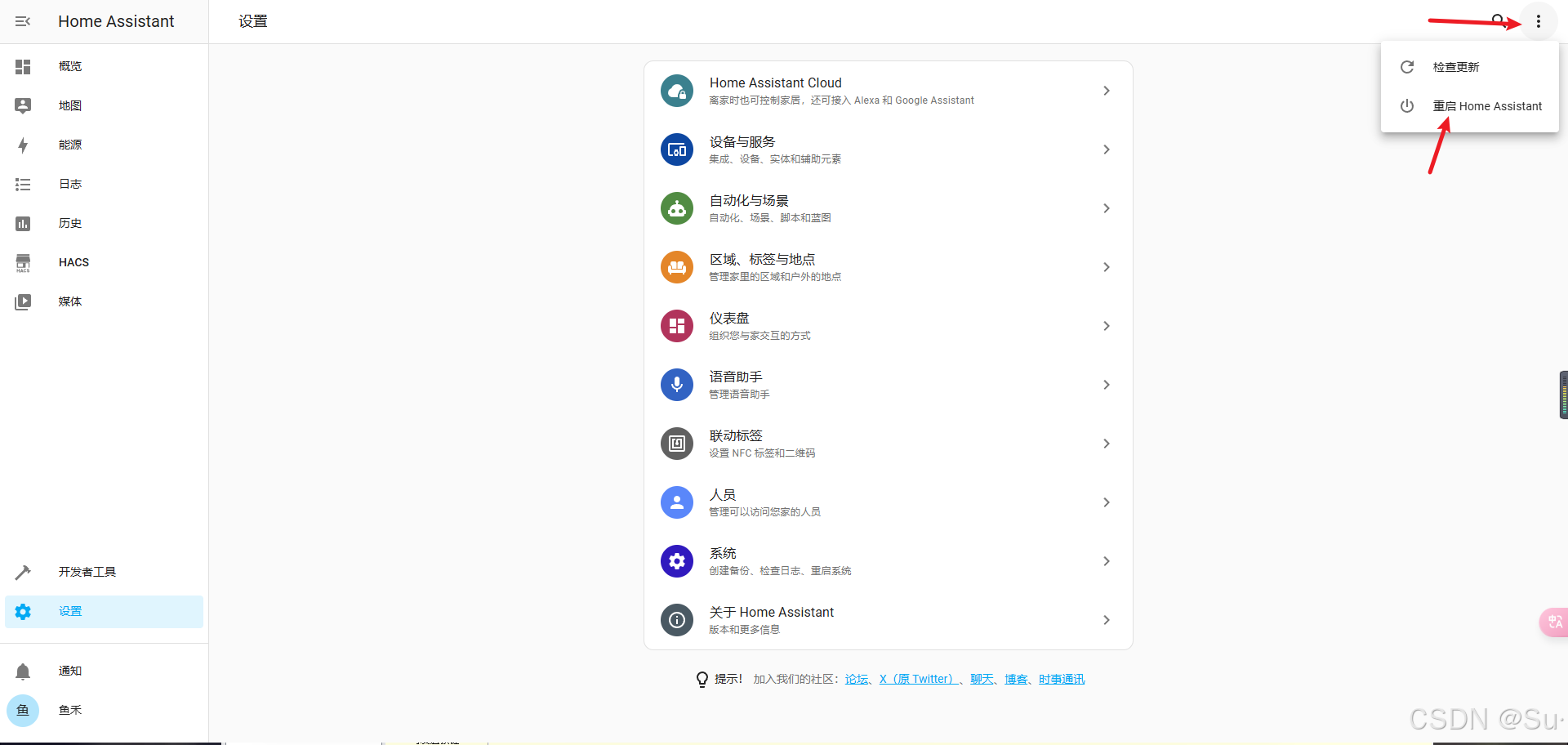Go to the 开发者工具 sidebar label
This screenshot has height=745, width=1568.
click(x=87, y=572)
